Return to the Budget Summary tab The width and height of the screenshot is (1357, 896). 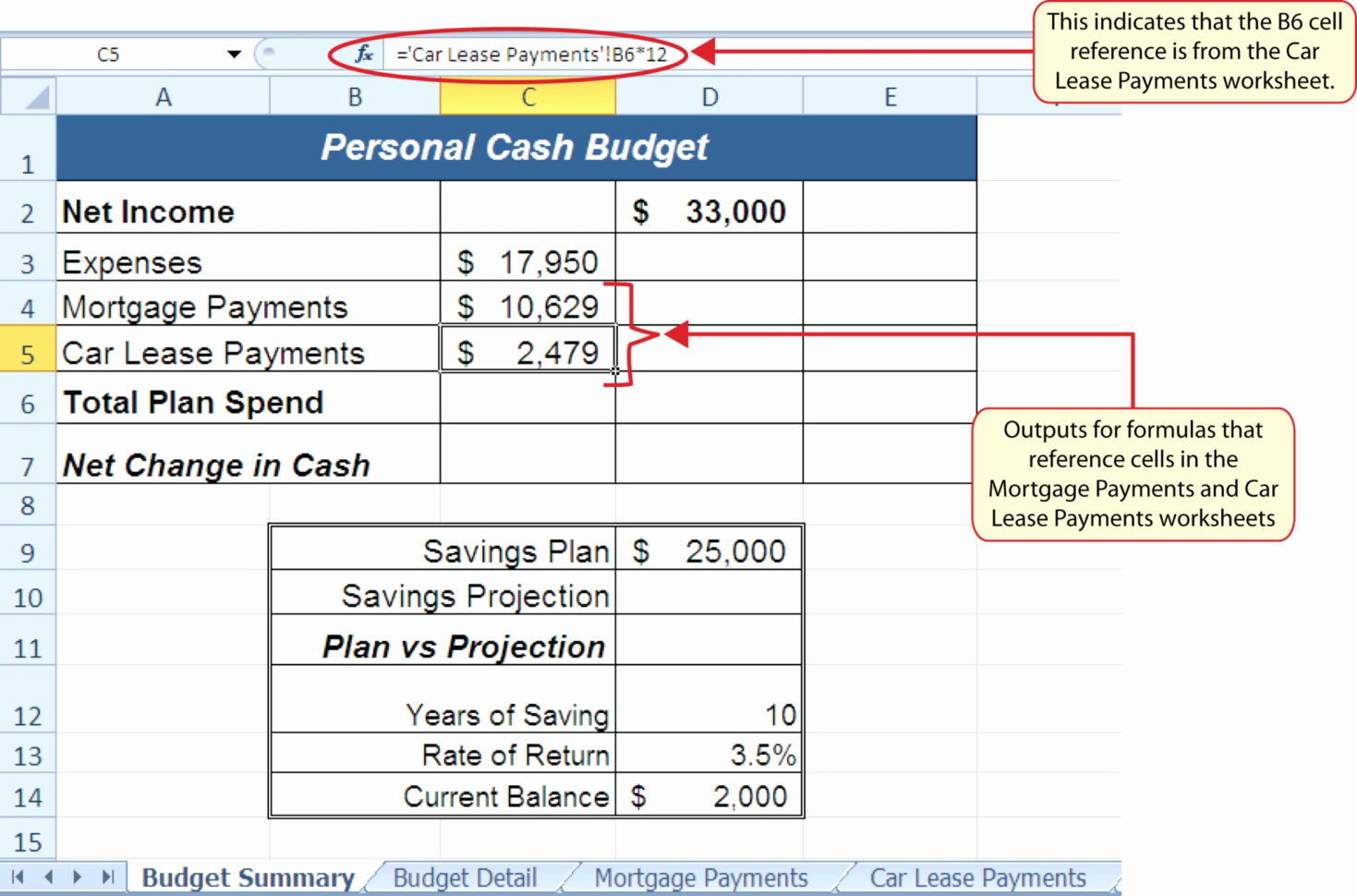pos(247,878)
